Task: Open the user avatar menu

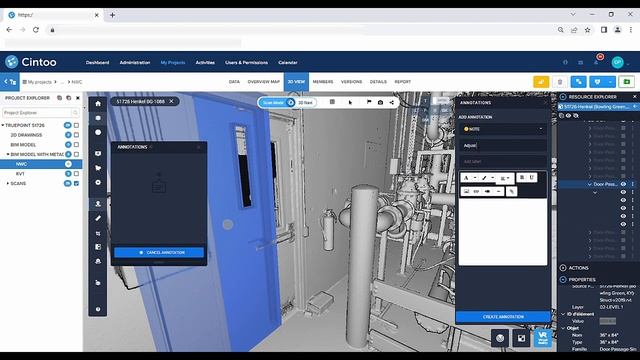Action: pyautogui.click(x=618, y=62)
